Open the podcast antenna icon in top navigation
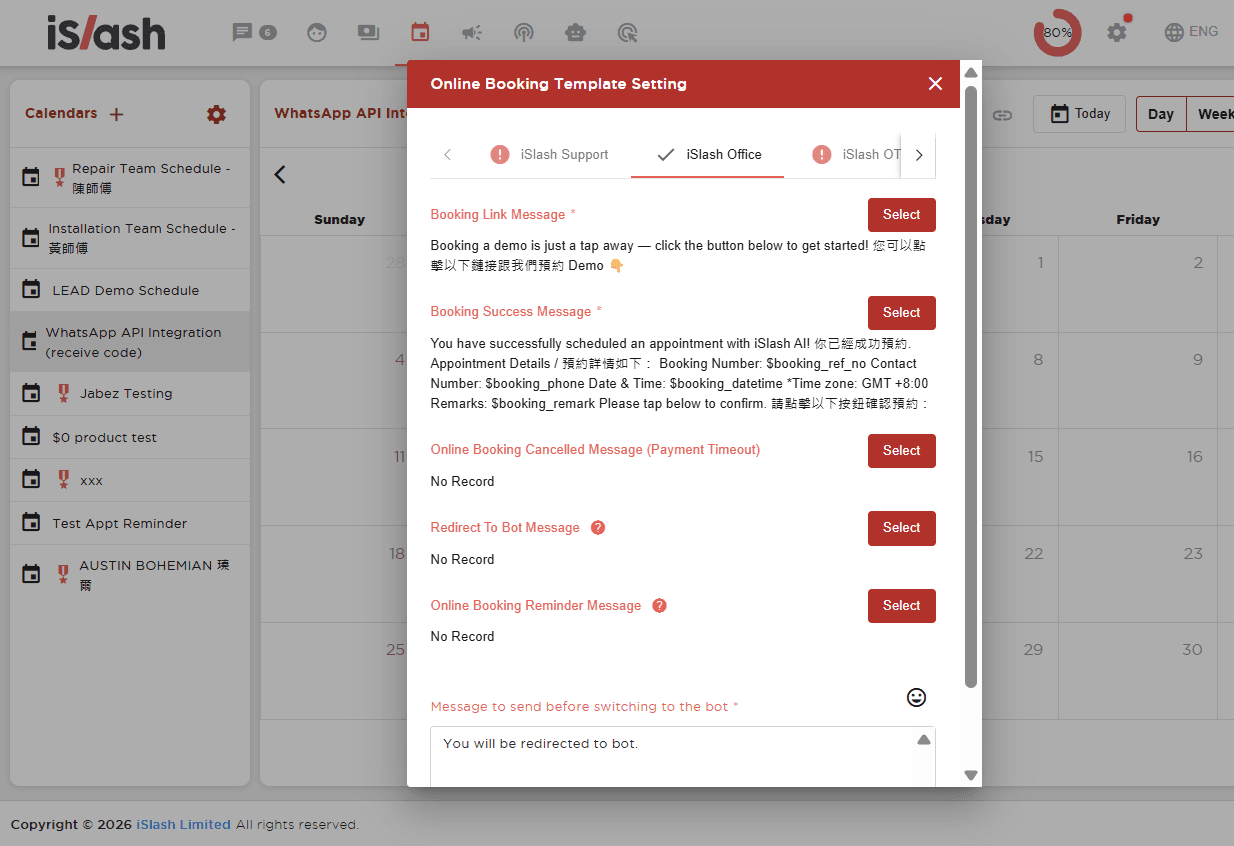This screenshot has width=1234, height=846. (x=524, y=33)
